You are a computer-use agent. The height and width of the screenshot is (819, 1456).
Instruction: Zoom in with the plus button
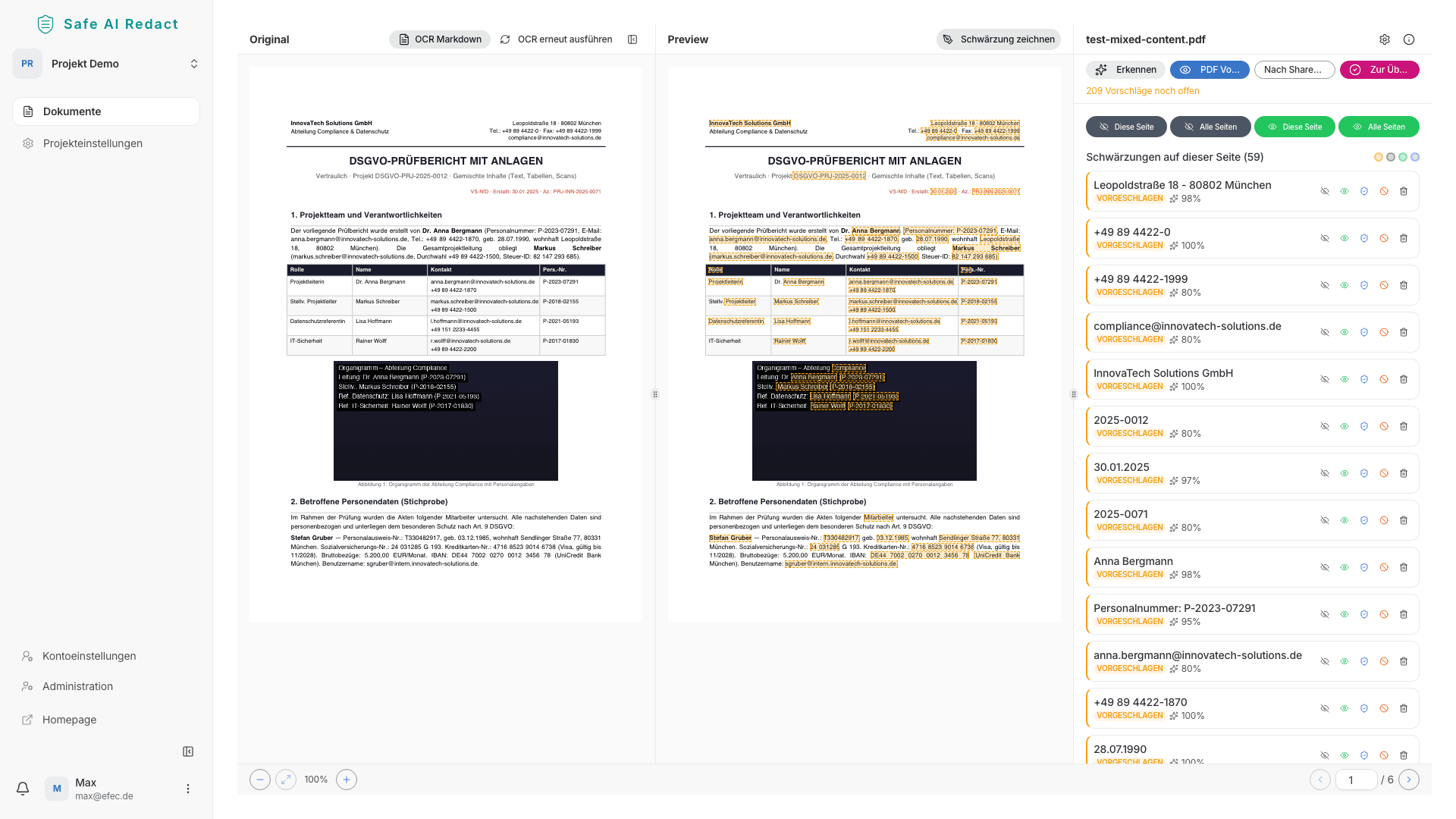point(347,780)
